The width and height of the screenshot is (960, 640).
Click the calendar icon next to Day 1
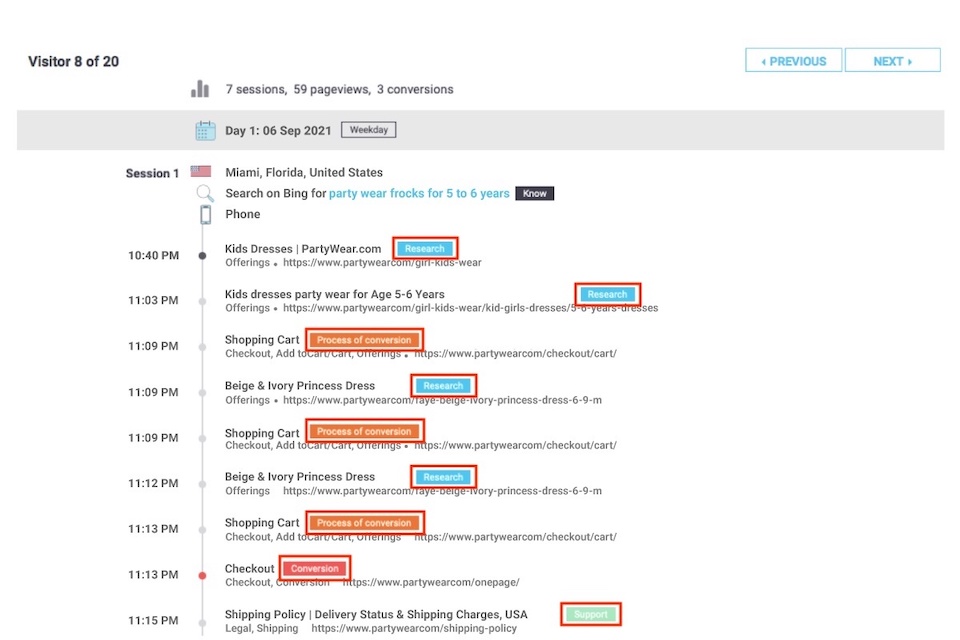pyautogui.click(x=205, y=129)
